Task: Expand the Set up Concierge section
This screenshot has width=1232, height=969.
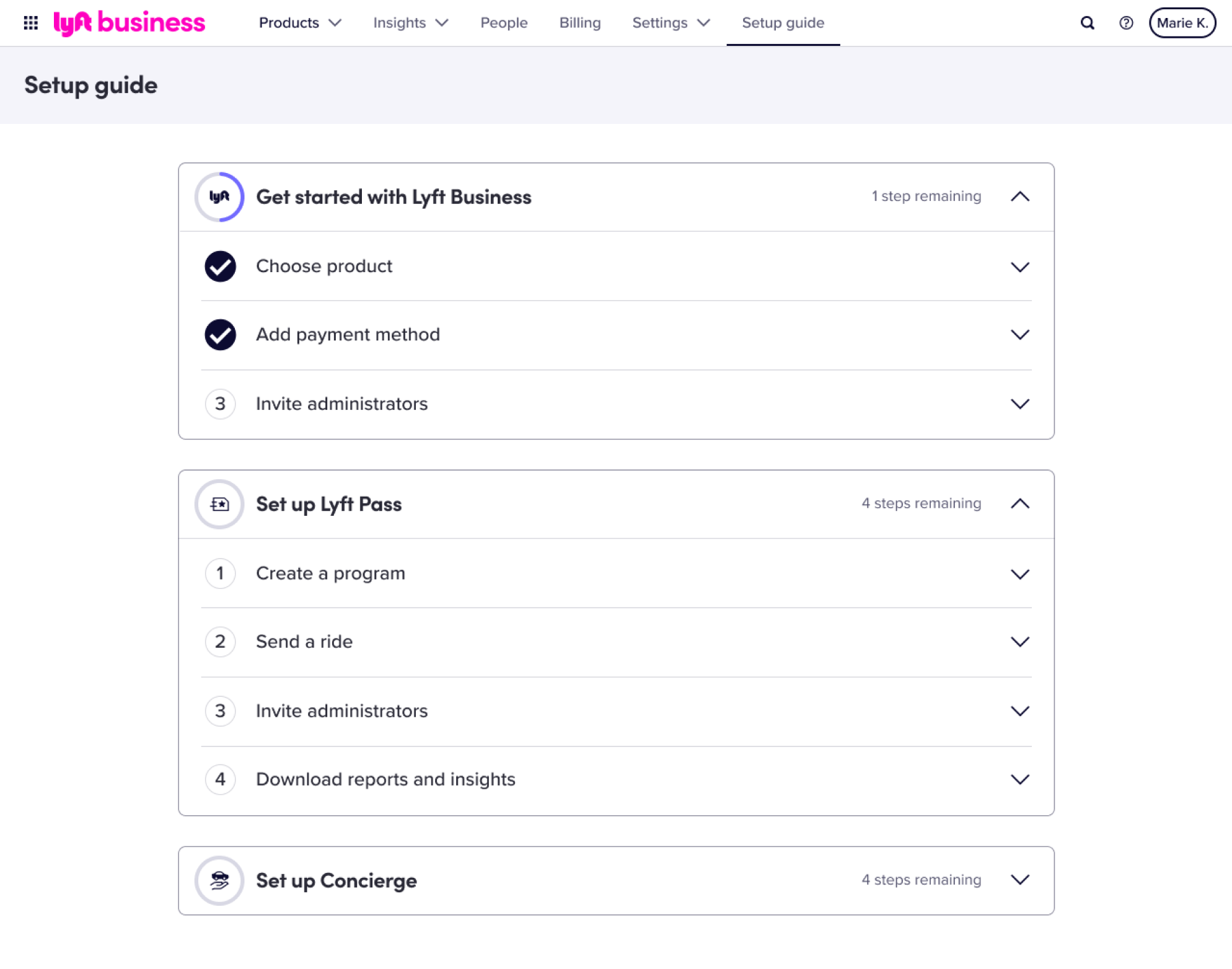Action: 1019,880
